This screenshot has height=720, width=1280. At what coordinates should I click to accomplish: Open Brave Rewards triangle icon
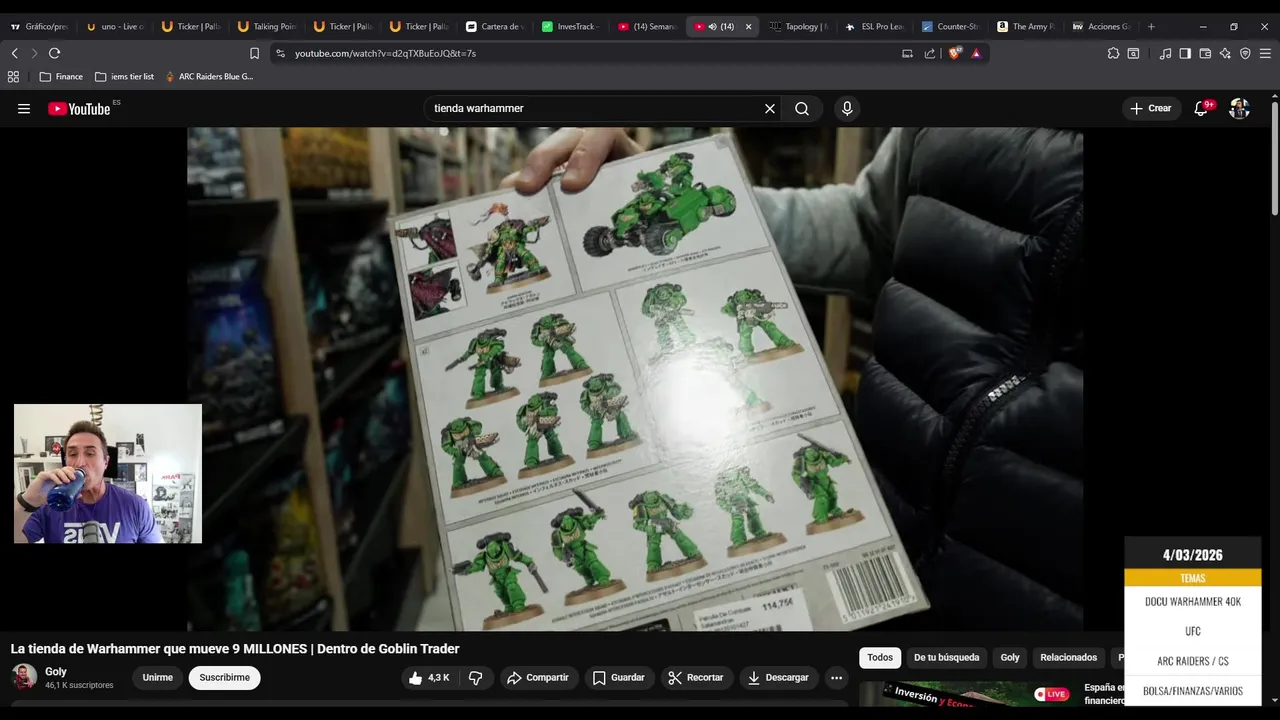click(976, 53)
